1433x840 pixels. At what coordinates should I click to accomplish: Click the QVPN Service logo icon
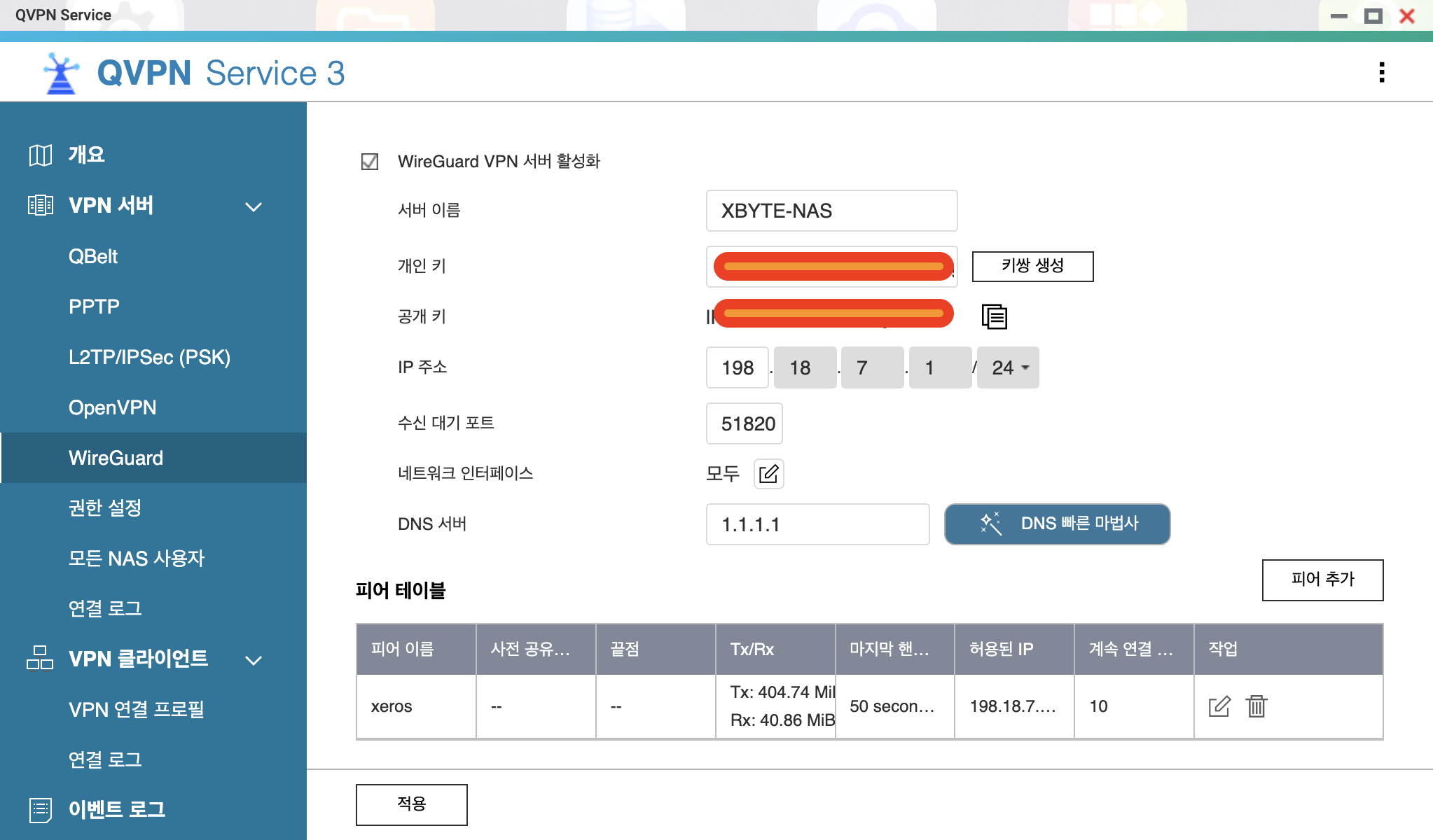pos(61,73)
